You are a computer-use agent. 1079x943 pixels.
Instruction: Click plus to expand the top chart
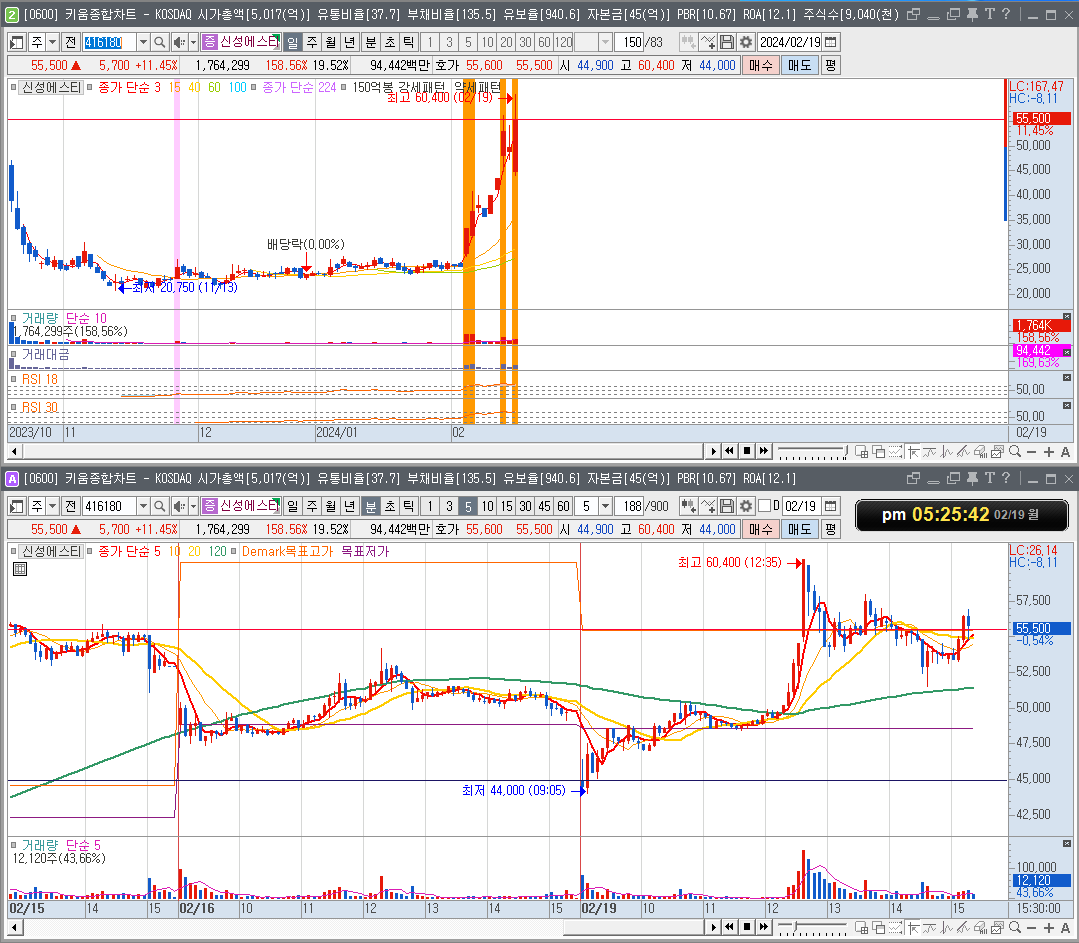1048,452
